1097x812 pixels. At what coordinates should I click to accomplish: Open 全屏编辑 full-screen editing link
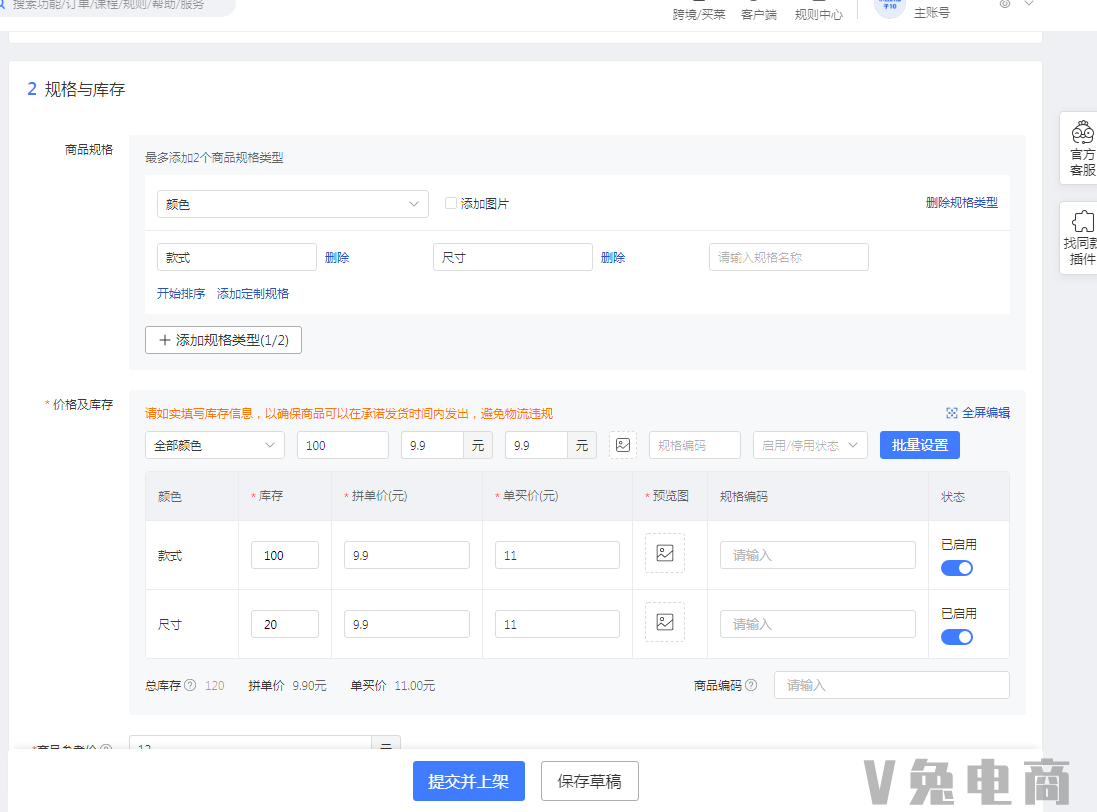(x=976, y=412)
